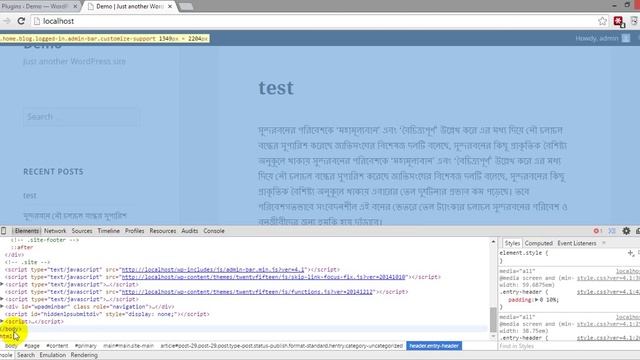This screenshot has height=360, width=640.
Task: Open the Network panel
Action: coord(55,231)
